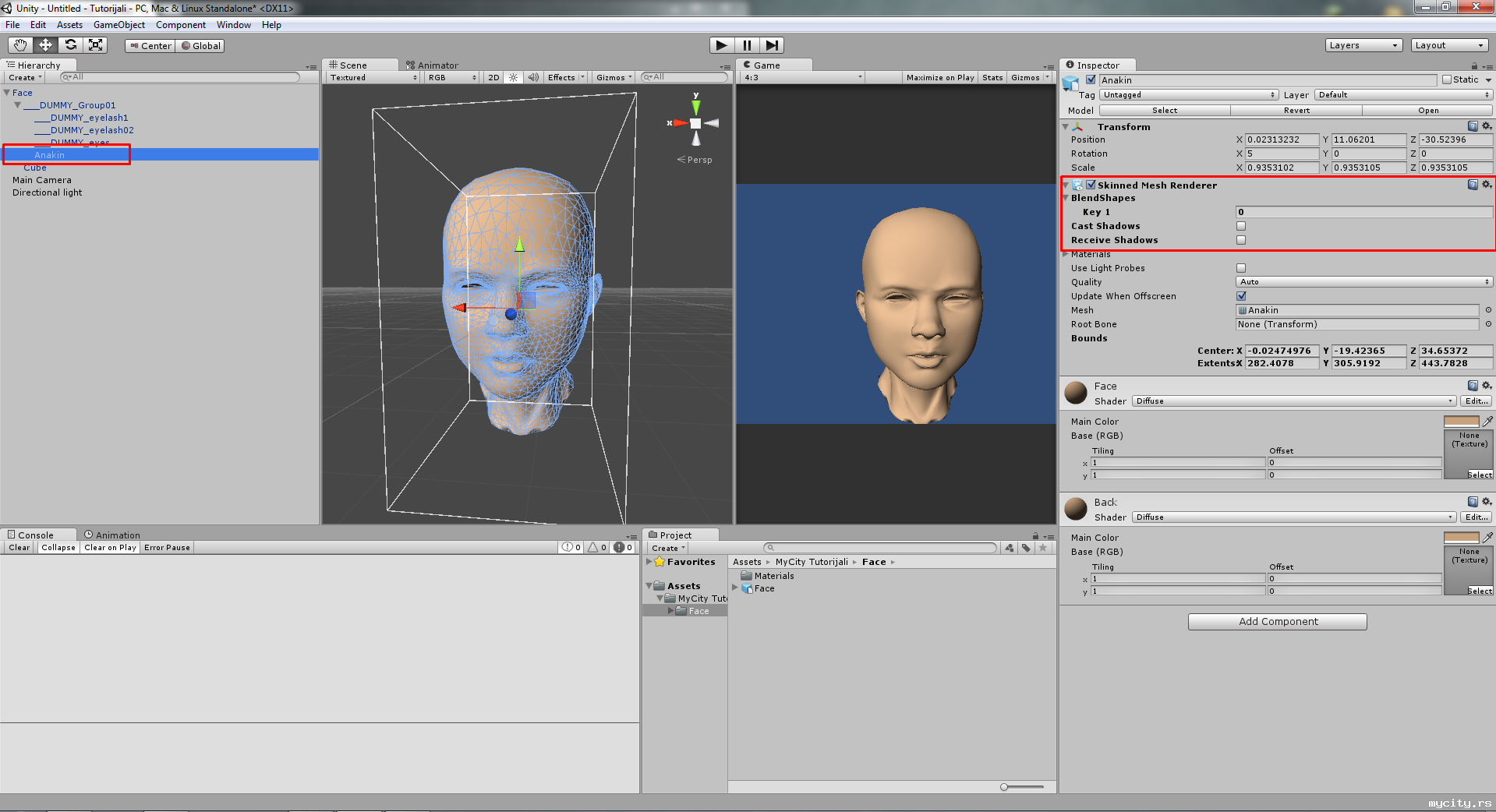1496x812 pixels.
Task: Open the Layers dropdown
Action: point(1363,45)
